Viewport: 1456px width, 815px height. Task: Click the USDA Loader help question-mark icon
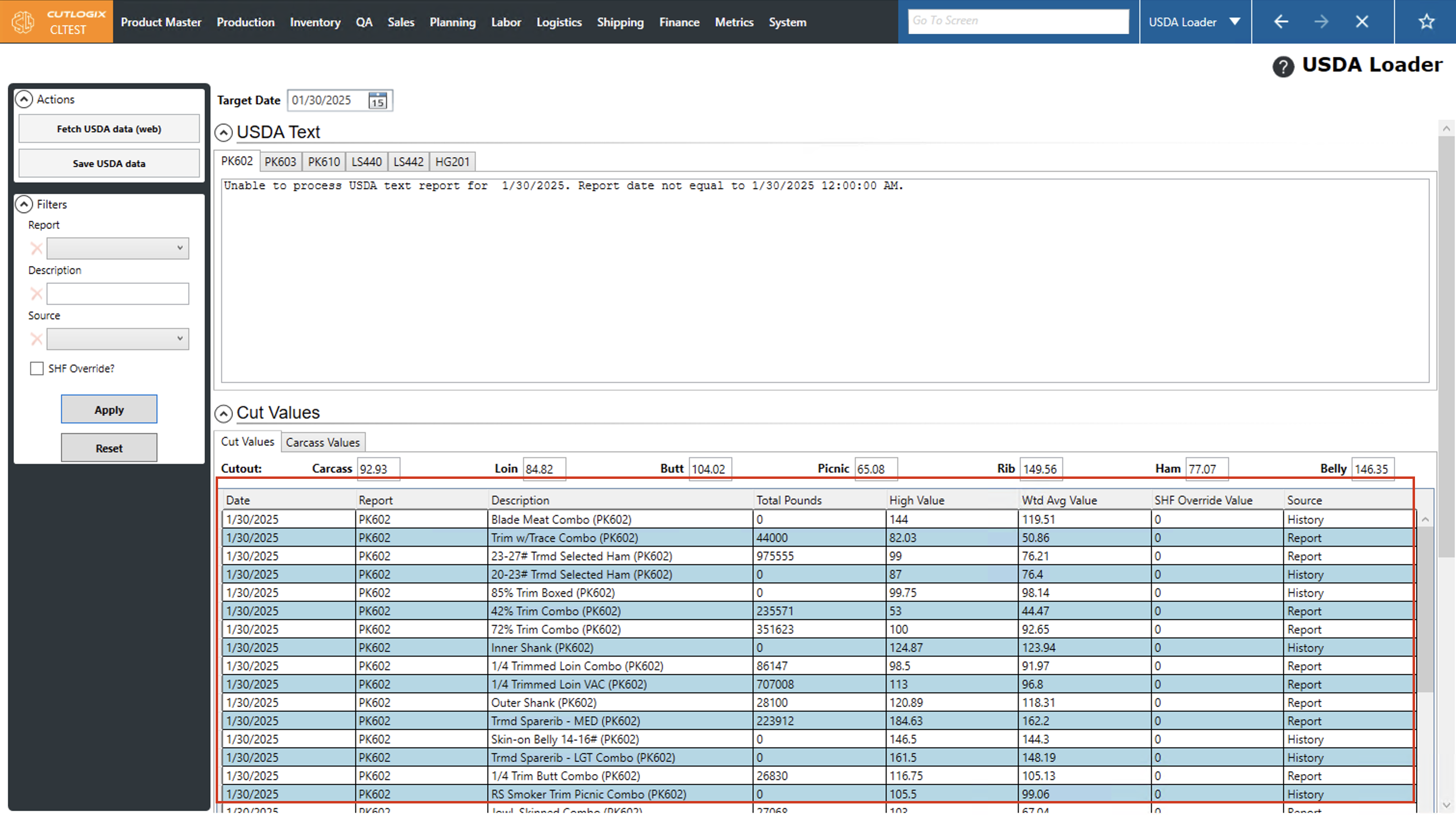click(1284, 66)
